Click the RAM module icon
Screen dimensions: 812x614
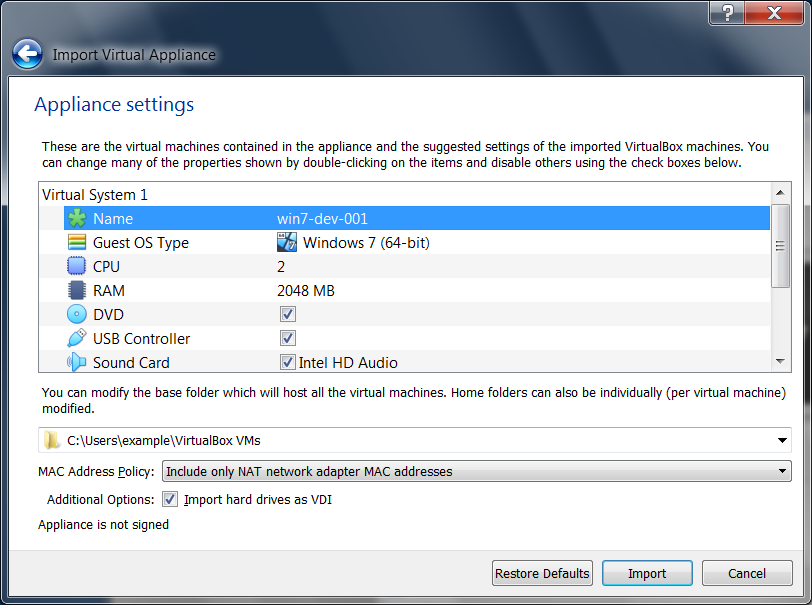tap(77, 290)
